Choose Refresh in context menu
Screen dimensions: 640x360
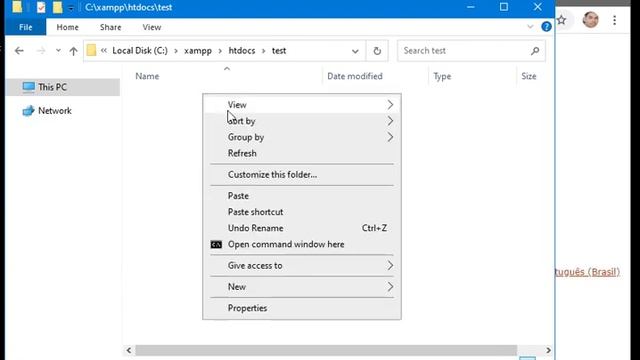302,153
